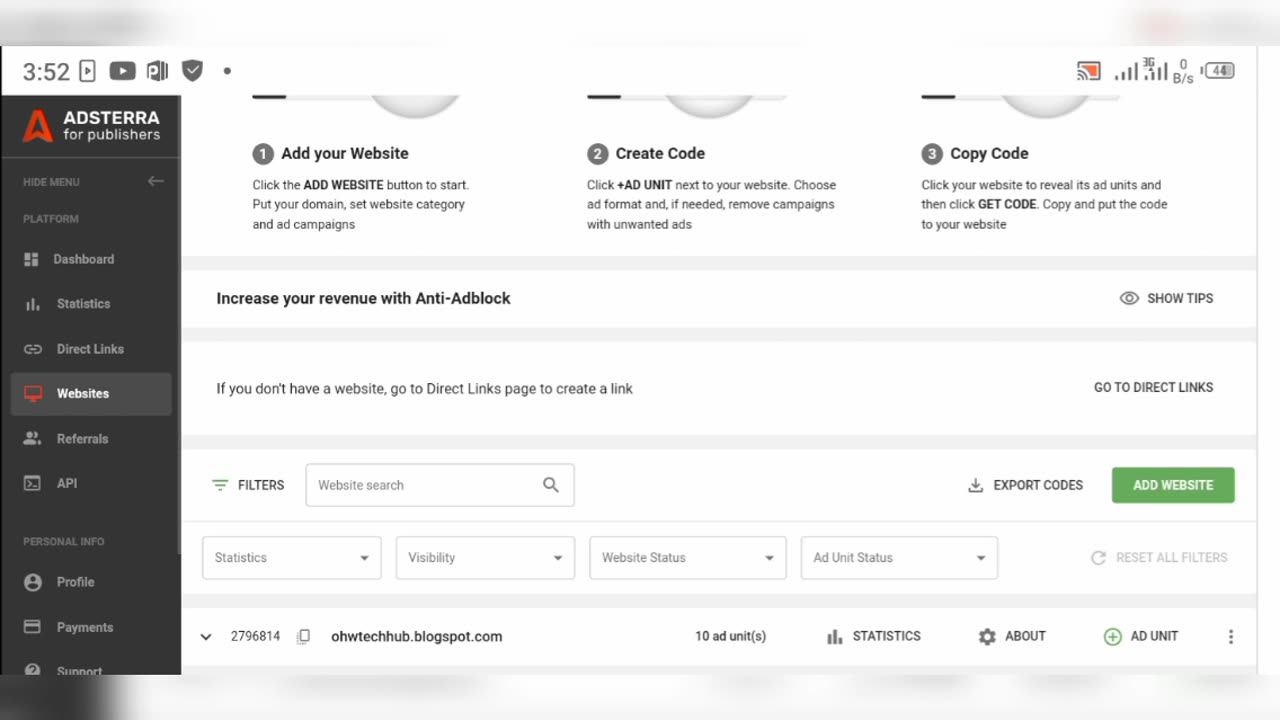Screen dimensions: 1280x720
Task: Click the Copy Code step heading
Action: [989, 153]
